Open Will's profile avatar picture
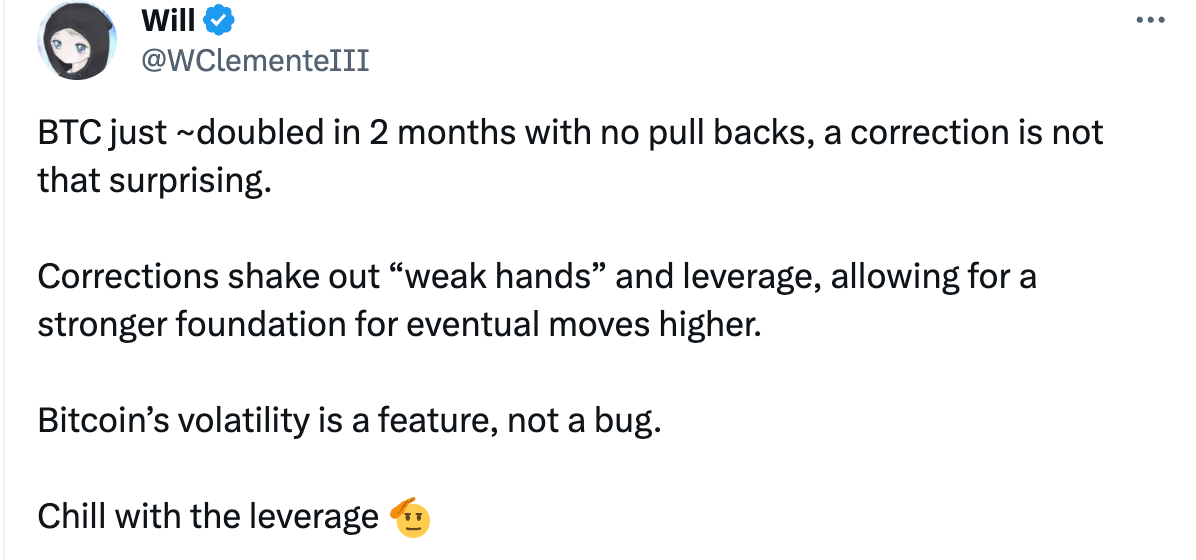 click(77, 41)
